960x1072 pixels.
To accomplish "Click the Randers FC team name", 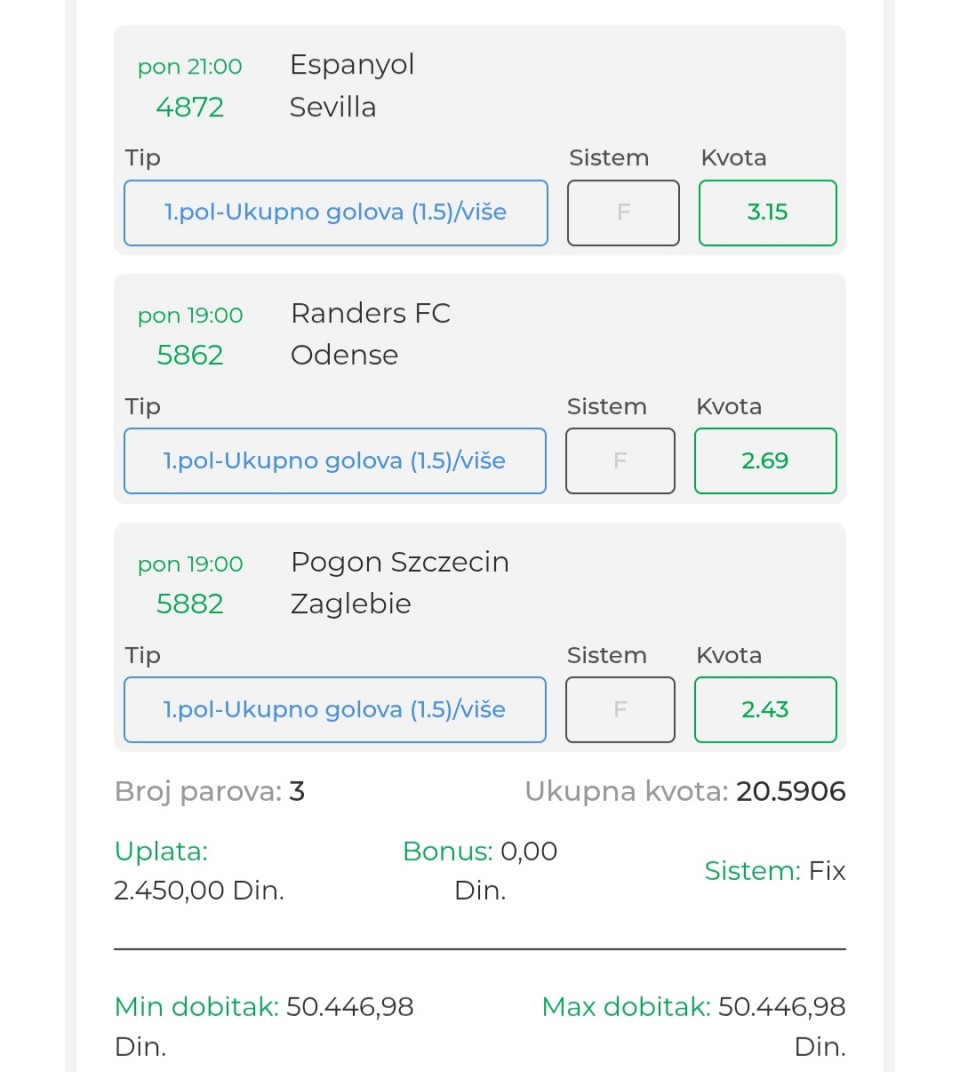I will click(x=370, y=313).
